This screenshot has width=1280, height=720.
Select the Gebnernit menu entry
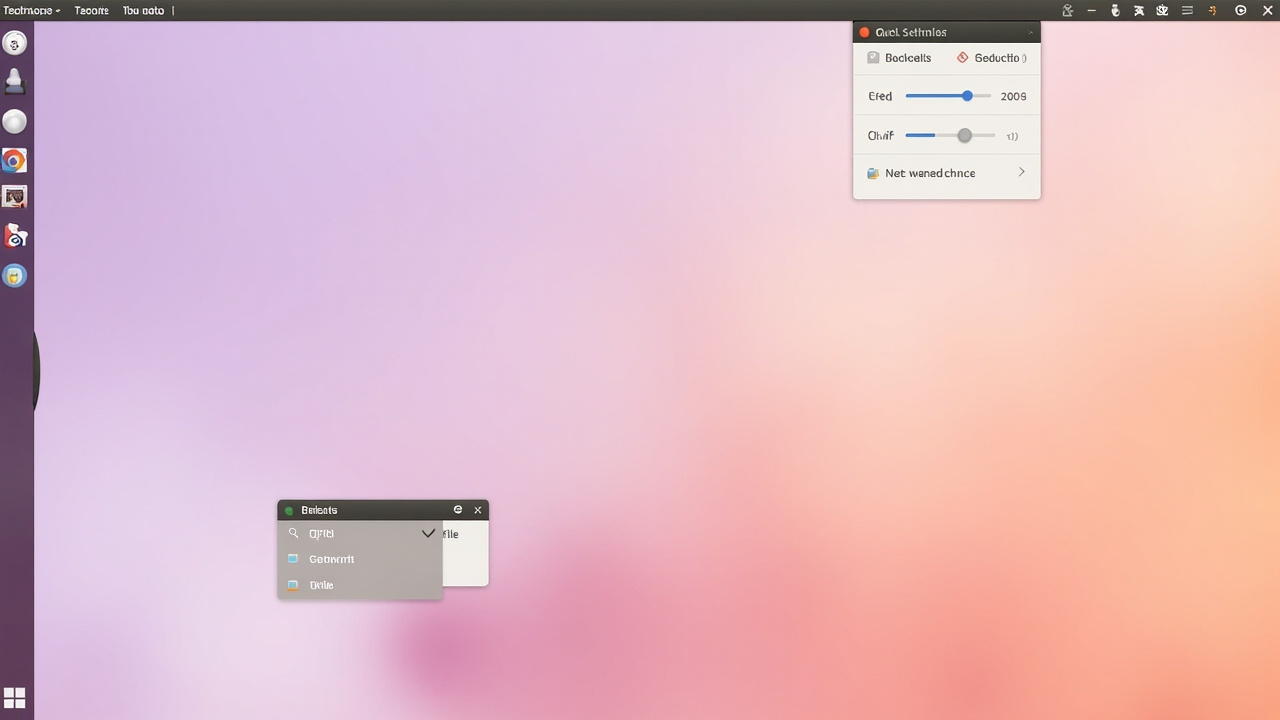pos(360,559)
